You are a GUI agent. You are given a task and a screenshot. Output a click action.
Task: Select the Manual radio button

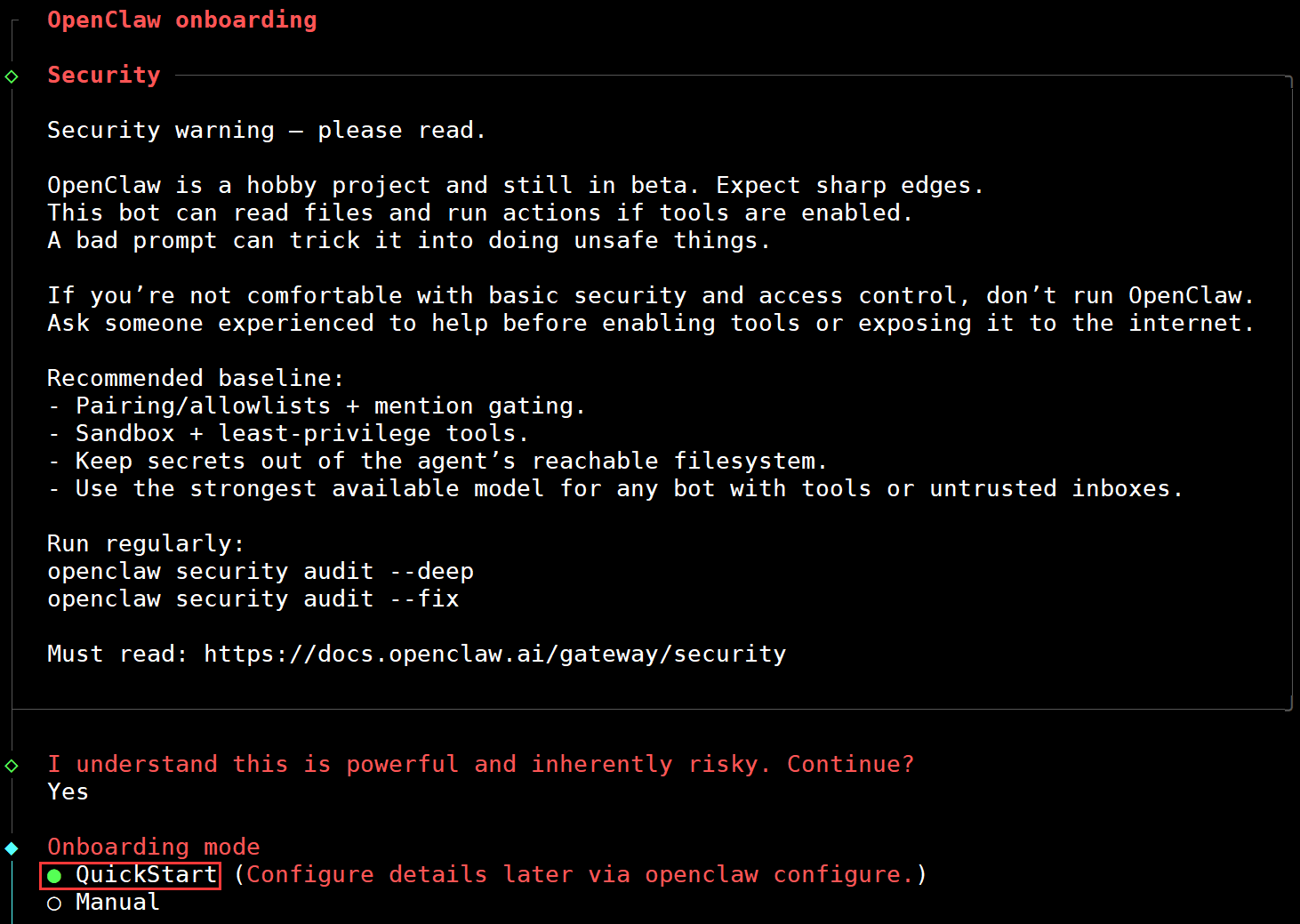(54, 904)
